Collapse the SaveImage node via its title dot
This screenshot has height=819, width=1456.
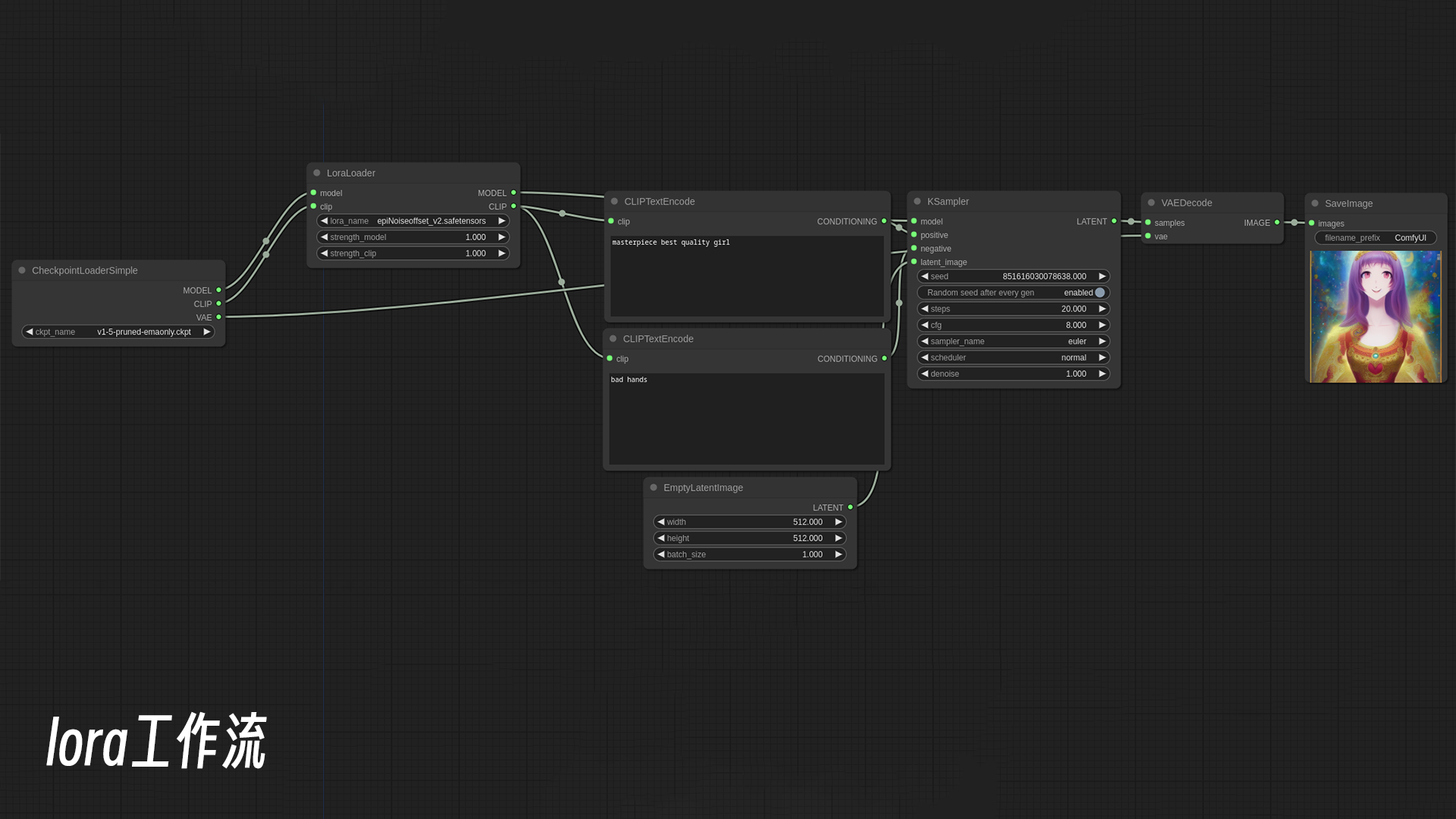pos(1315,203)
